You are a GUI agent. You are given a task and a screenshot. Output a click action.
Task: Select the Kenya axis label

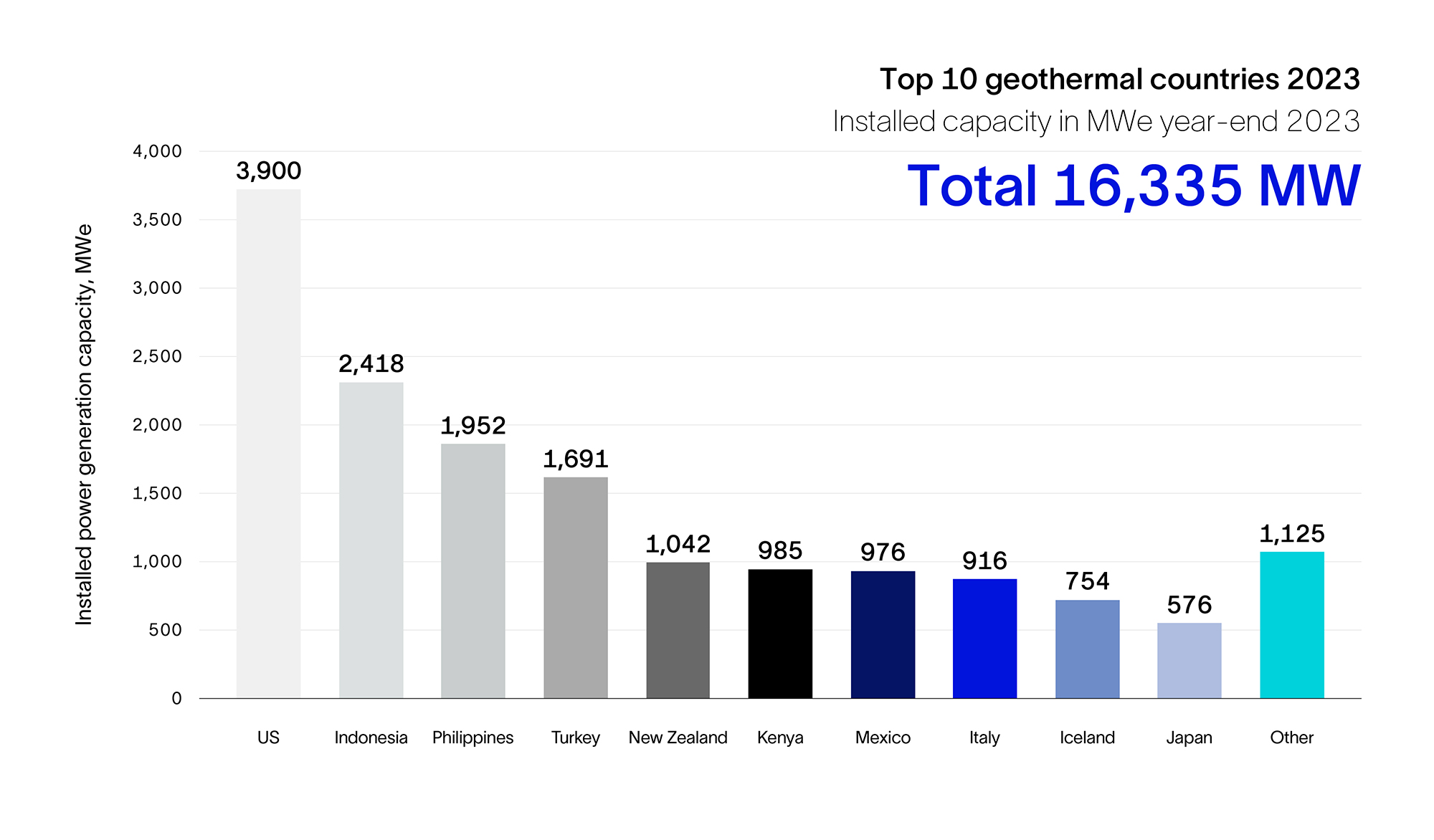(780, 738)
